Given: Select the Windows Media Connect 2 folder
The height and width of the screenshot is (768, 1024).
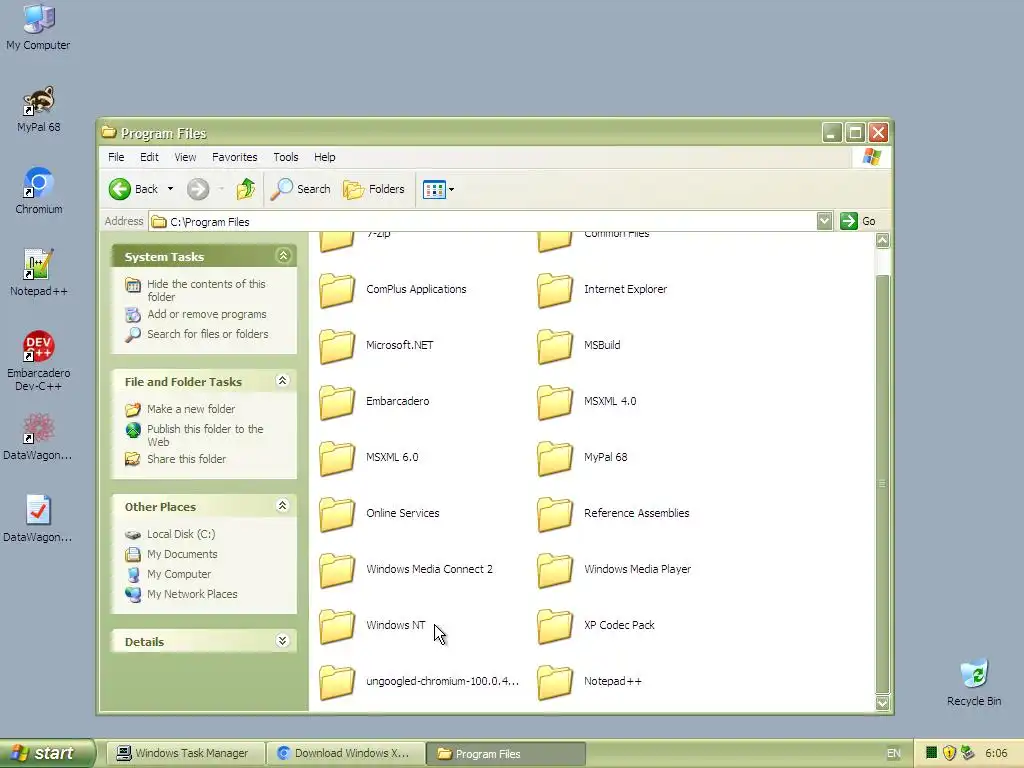Looking at the screenshot, I should (x=337, y=570).
